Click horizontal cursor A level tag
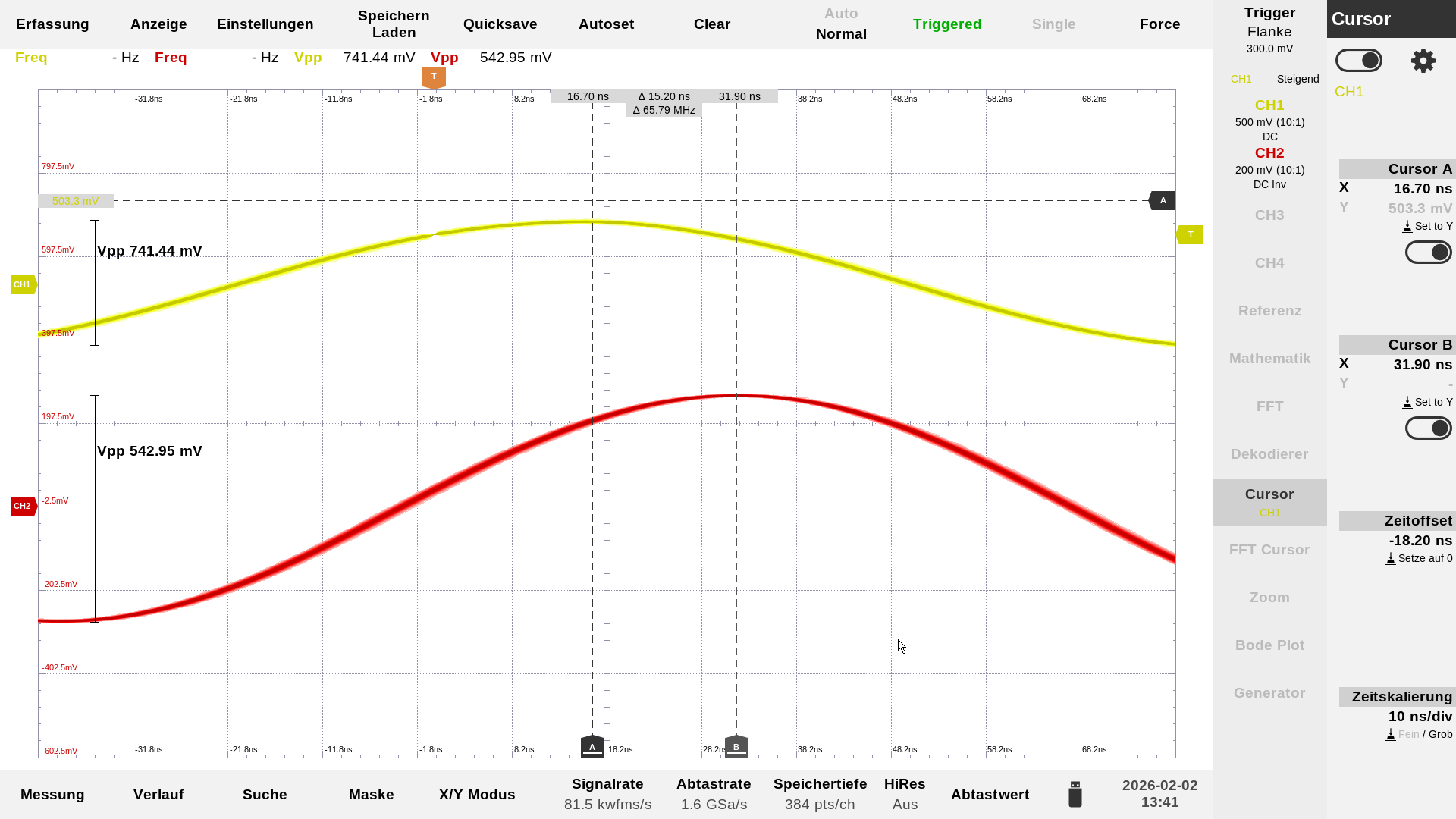This screenshot has width=1456, height=819. (x=1162, y=201)
